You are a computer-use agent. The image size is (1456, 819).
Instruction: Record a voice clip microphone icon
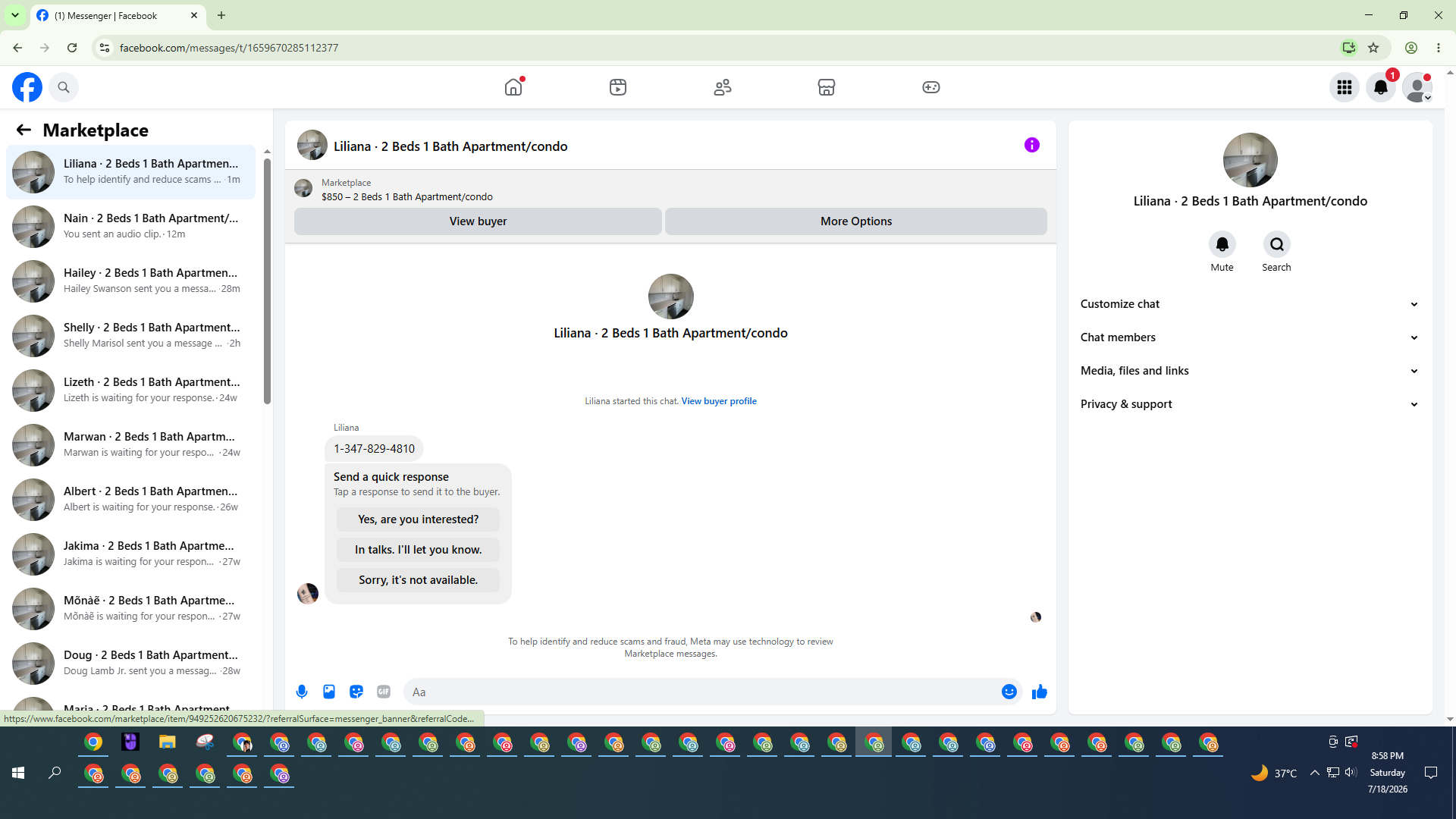302,692
